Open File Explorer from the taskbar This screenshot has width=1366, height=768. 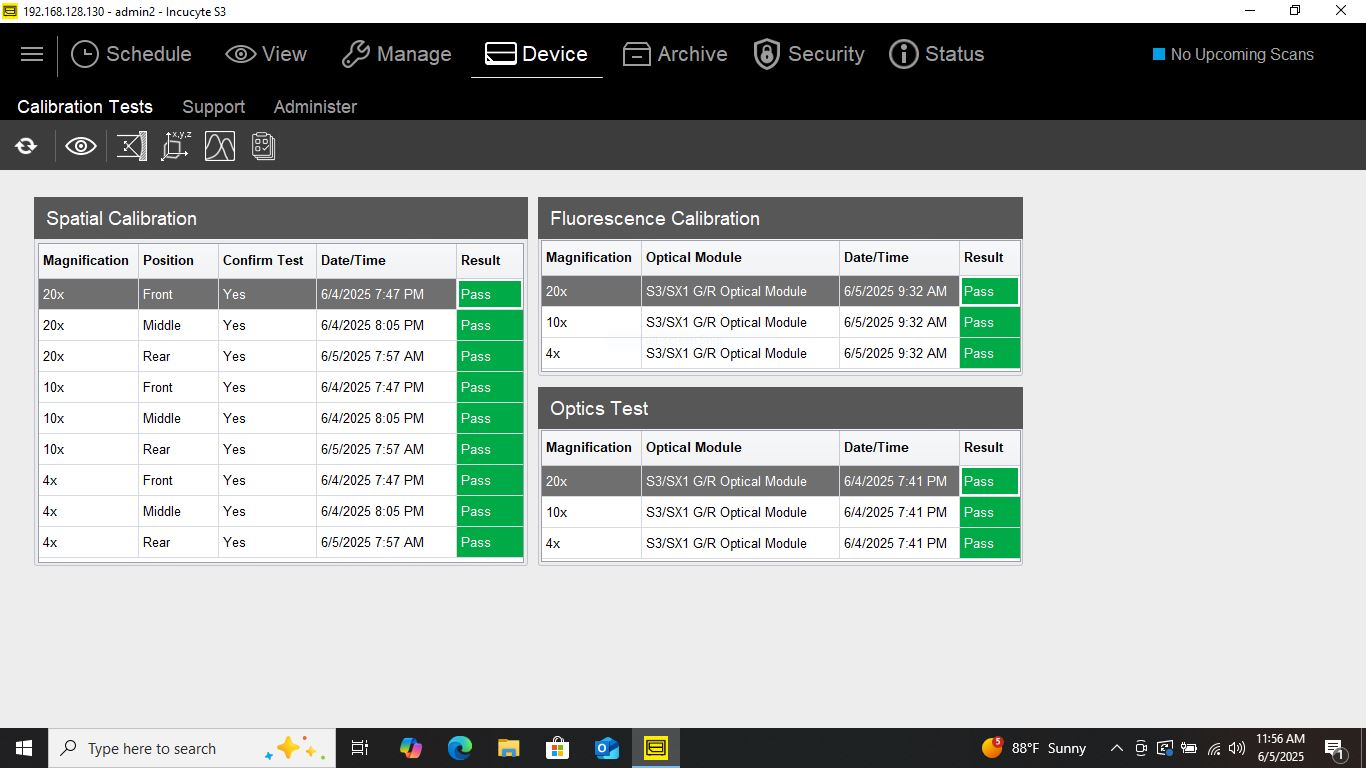tap(508, 748)
